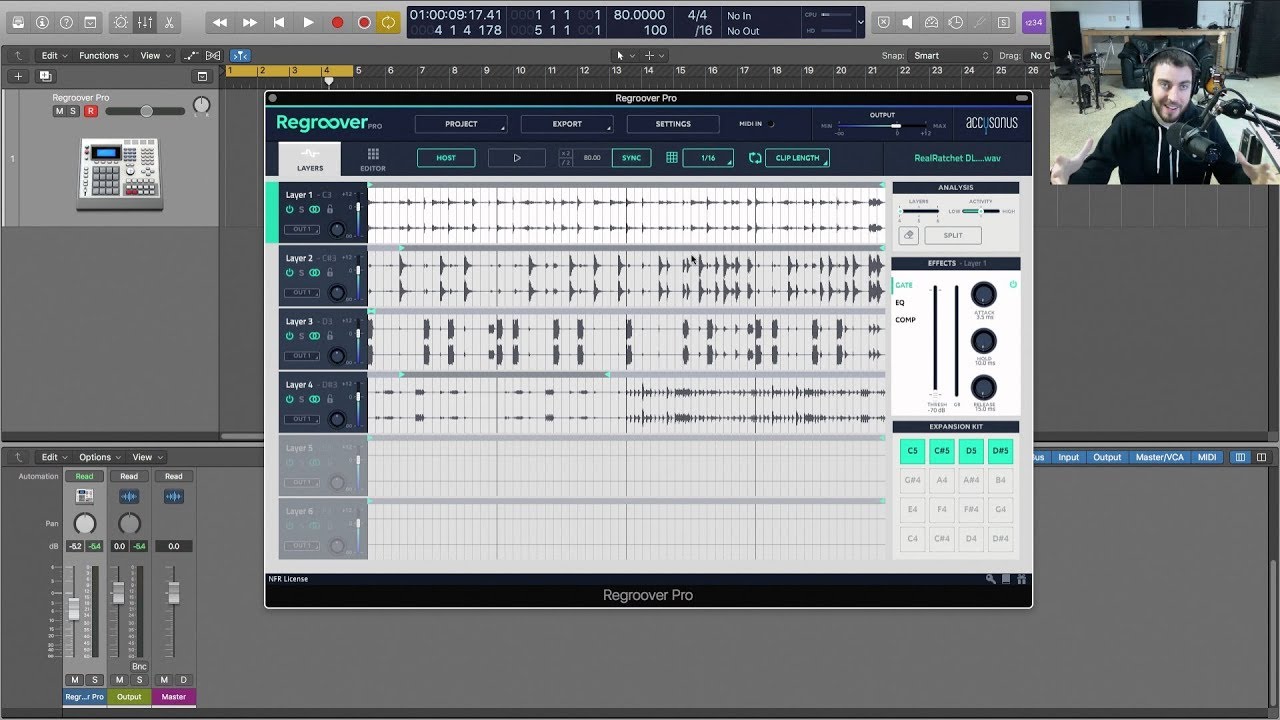
Task: Click the master speaker icon
Action: tap(908, 22)
